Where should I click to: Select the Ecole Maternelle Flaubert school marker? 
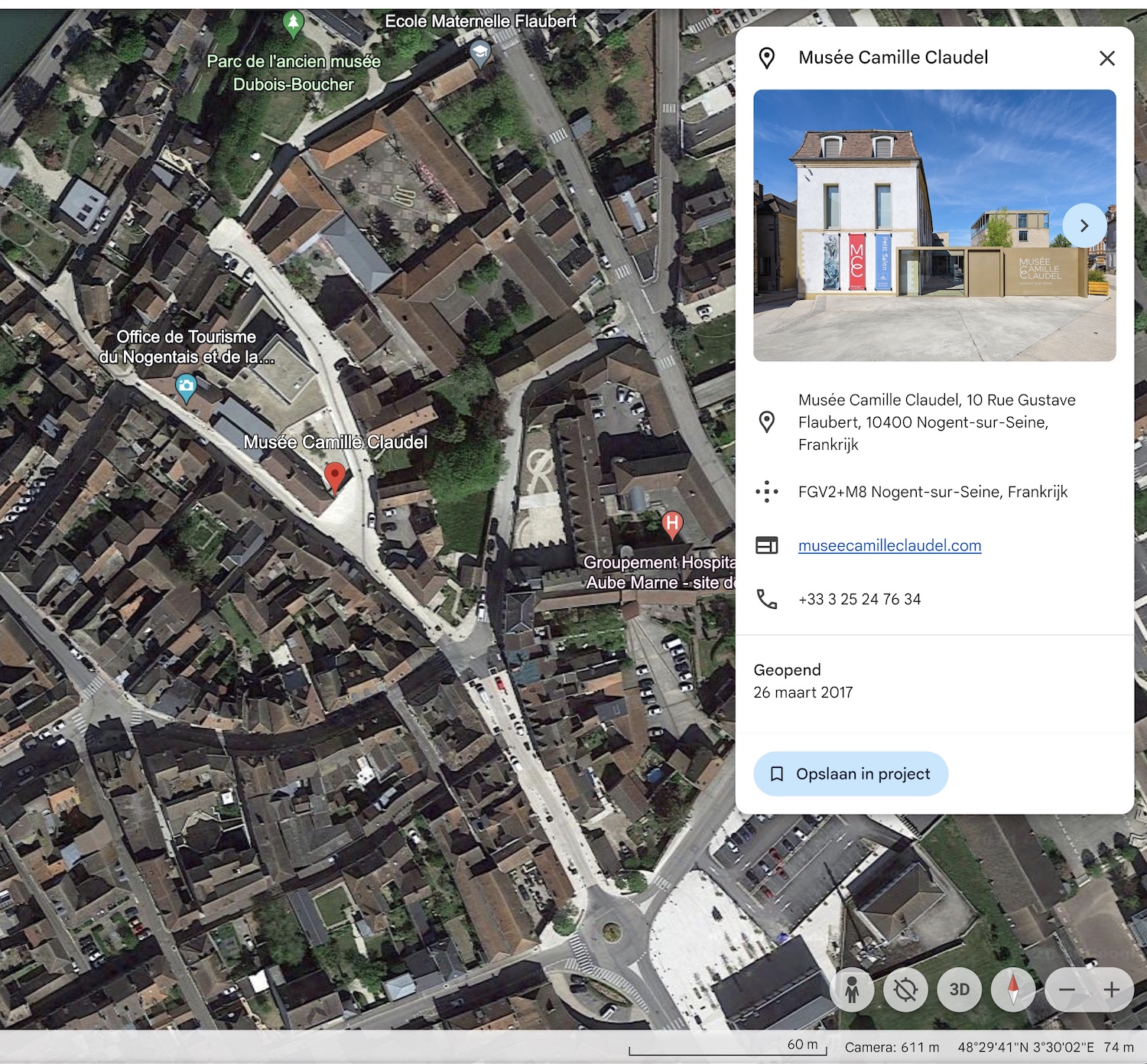pos(479,54)
